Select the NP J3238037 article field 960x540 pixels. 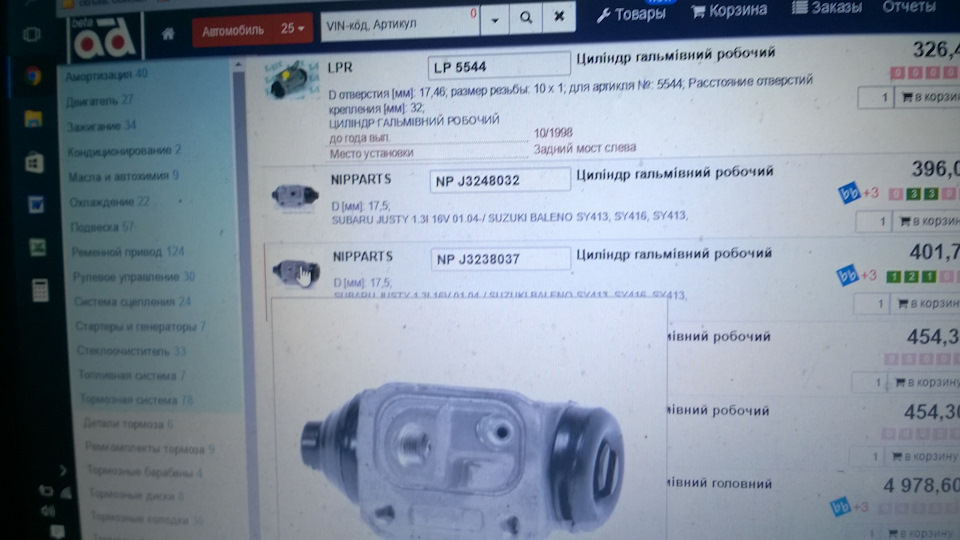click(500, 258)
